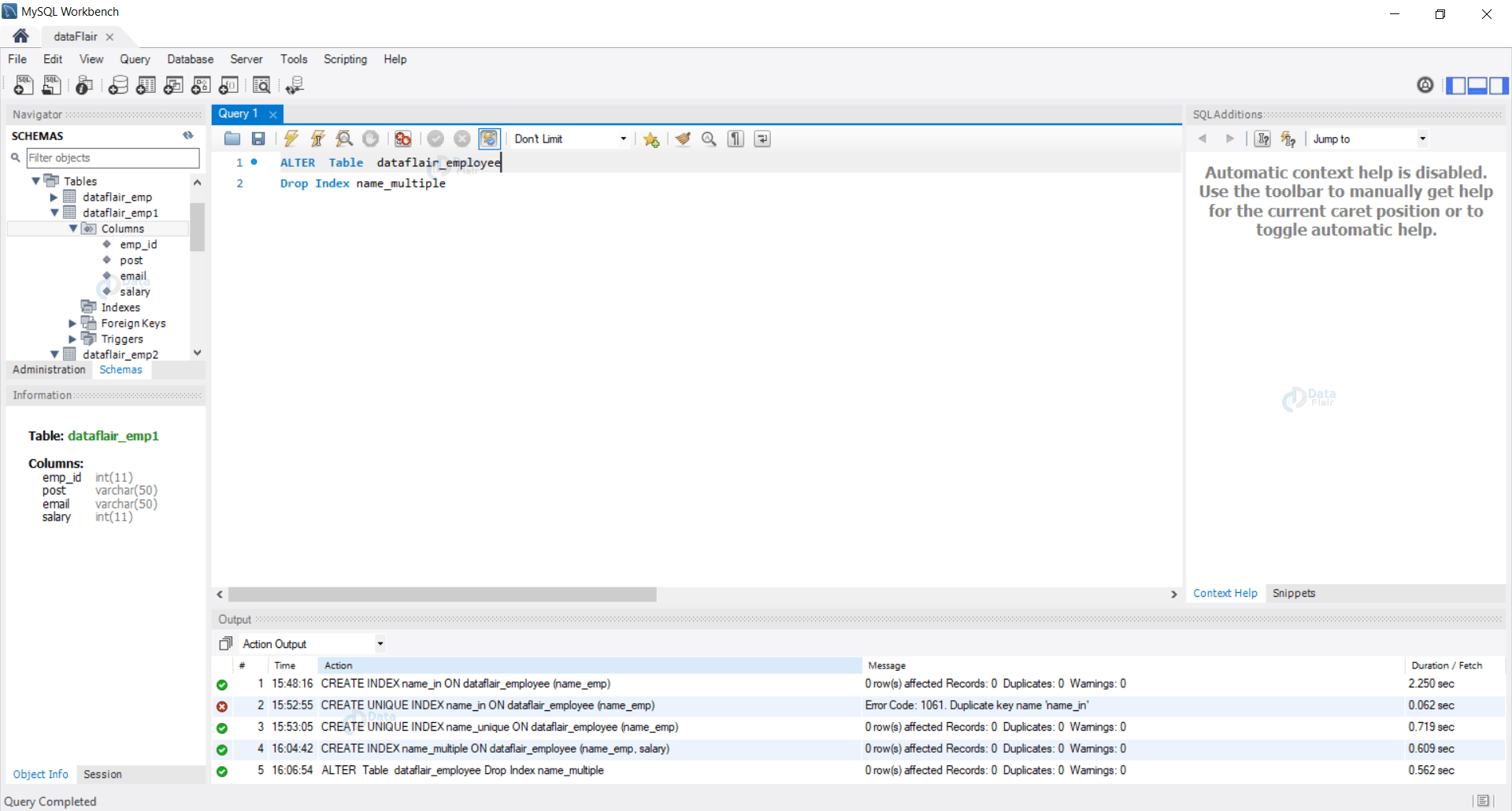The height and width of the screenshot is (811, 1512).
Task: Open the Query menu in the menu bar
Action: point(135,59)
